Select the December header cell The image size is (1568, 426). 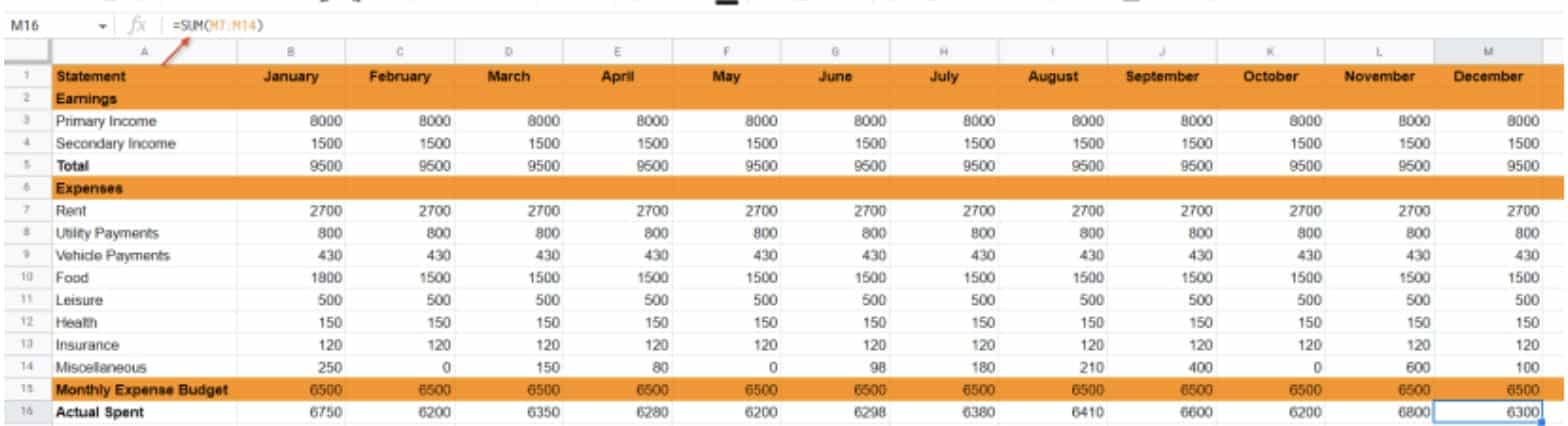pos(1487,76)
